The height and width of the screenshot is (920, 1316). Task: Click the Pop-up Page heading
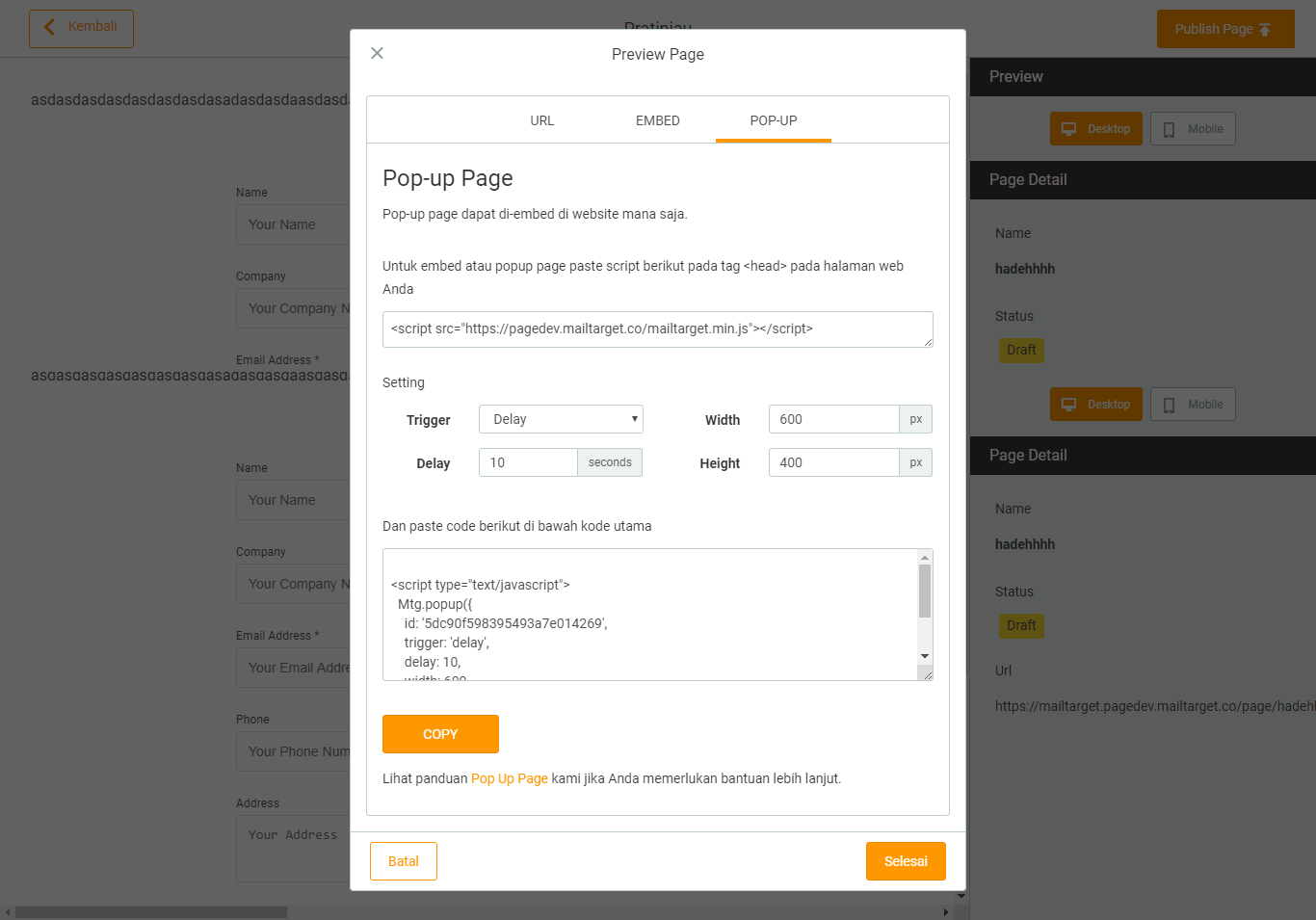(448, 178)
